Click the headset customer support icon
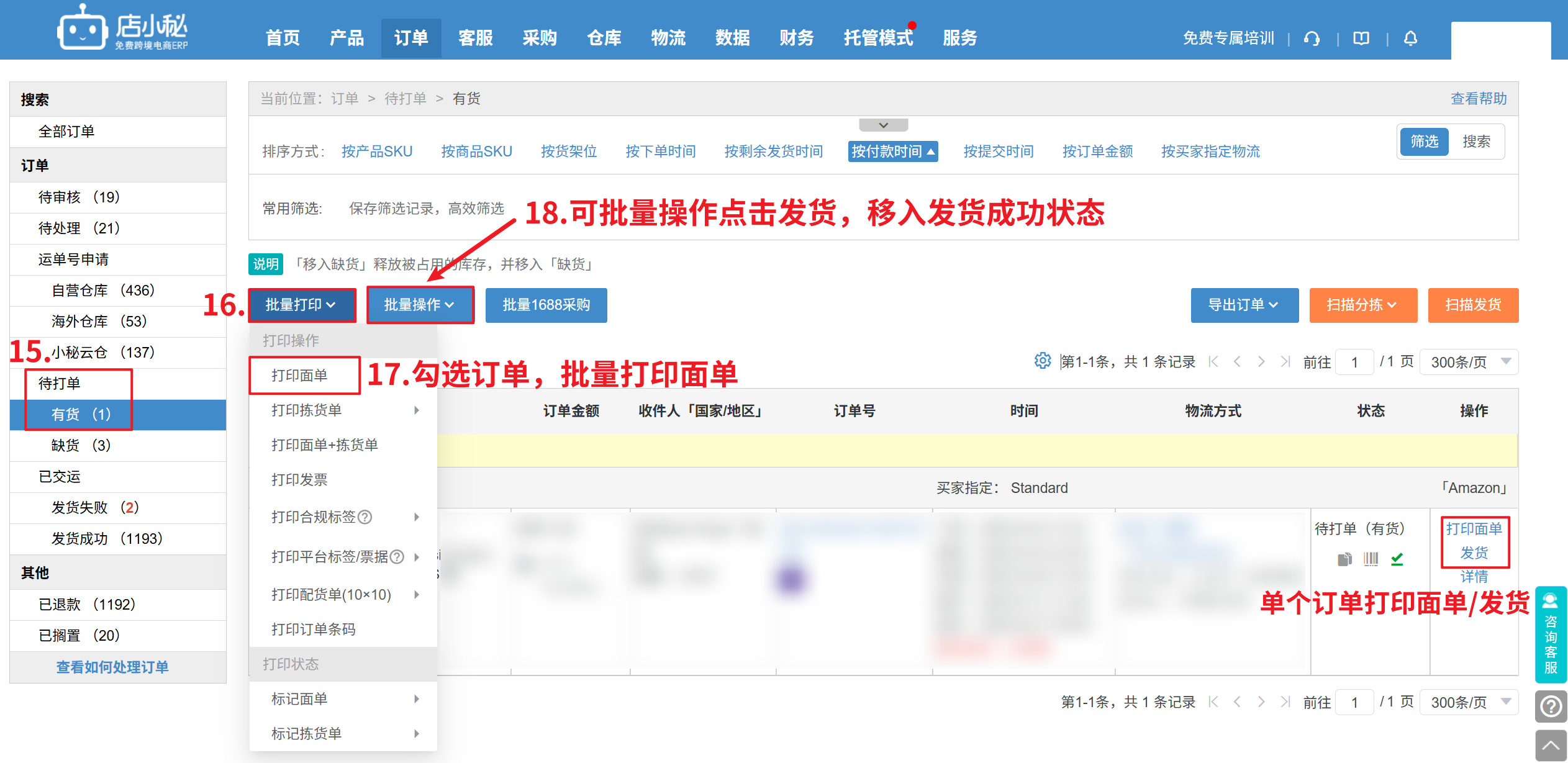The width and height of the screenshot is (1568, 763). 1312,38
